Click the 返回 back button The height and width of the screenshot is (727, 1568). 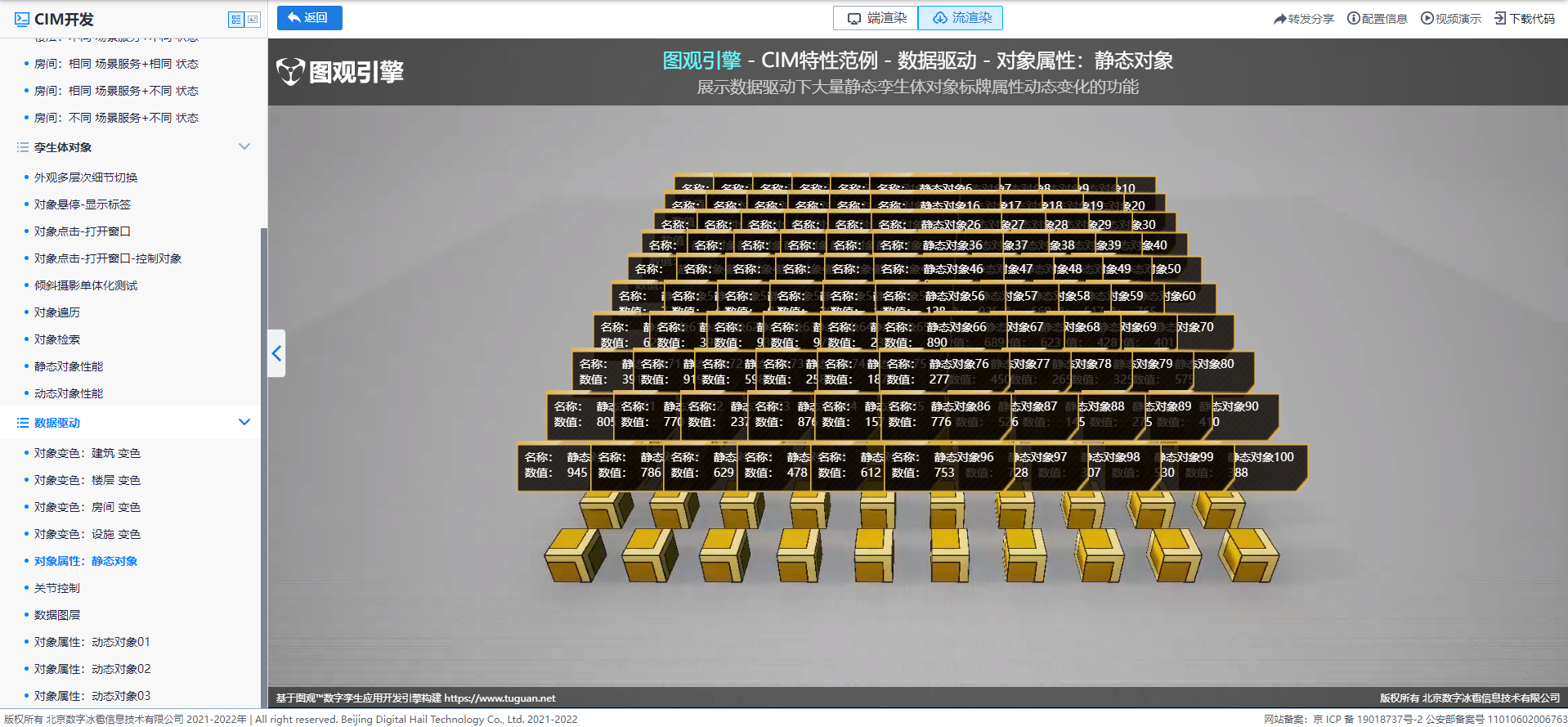coord(309,18)
